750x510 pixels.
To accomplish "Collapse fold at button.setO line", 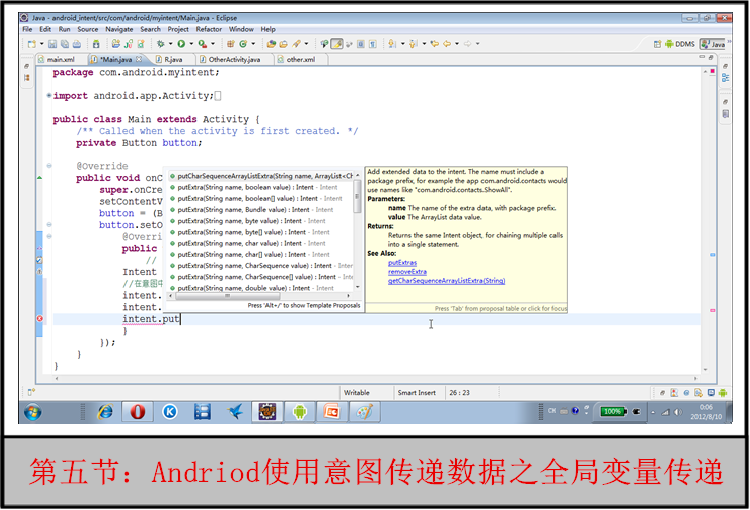I will coord(49,224).
